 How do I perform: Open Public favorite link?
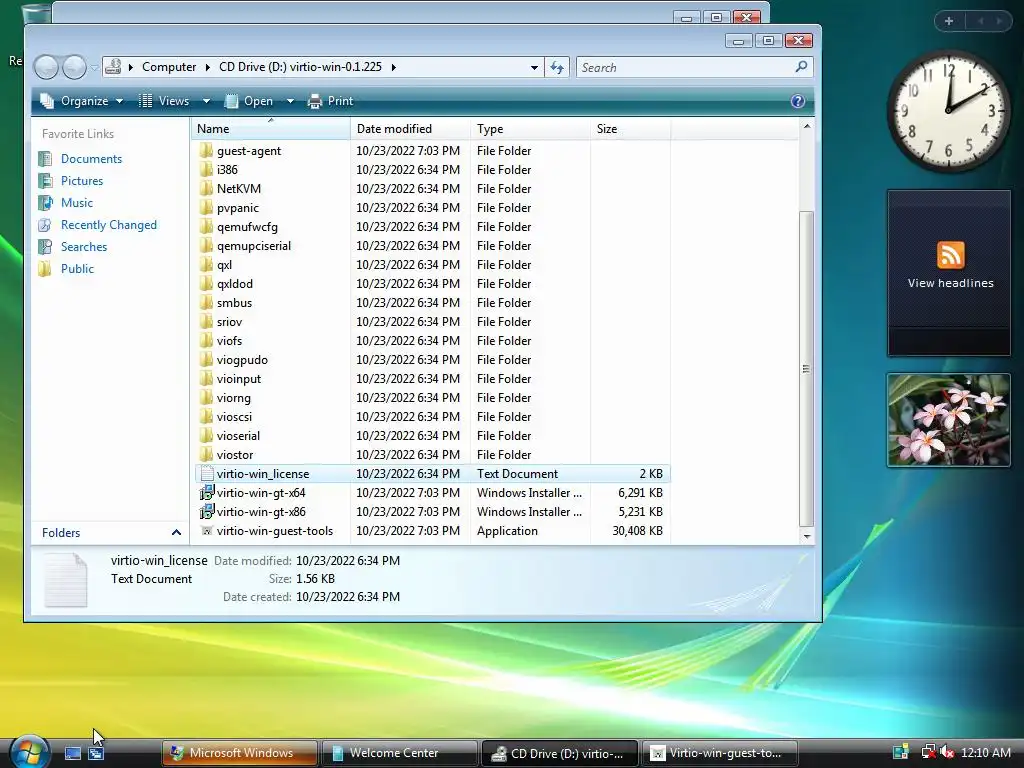click(77, 269)
